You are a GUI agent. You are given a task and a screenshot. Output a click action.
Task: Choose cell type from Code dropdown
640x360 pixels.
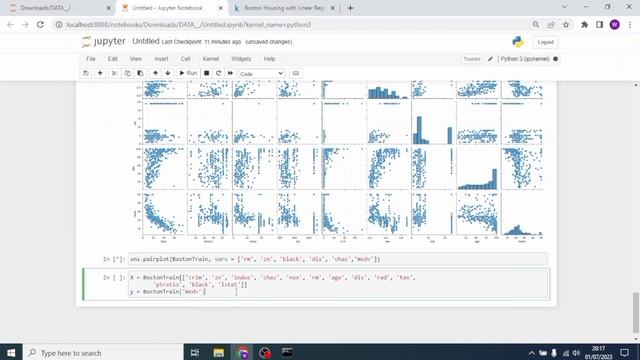261,73
